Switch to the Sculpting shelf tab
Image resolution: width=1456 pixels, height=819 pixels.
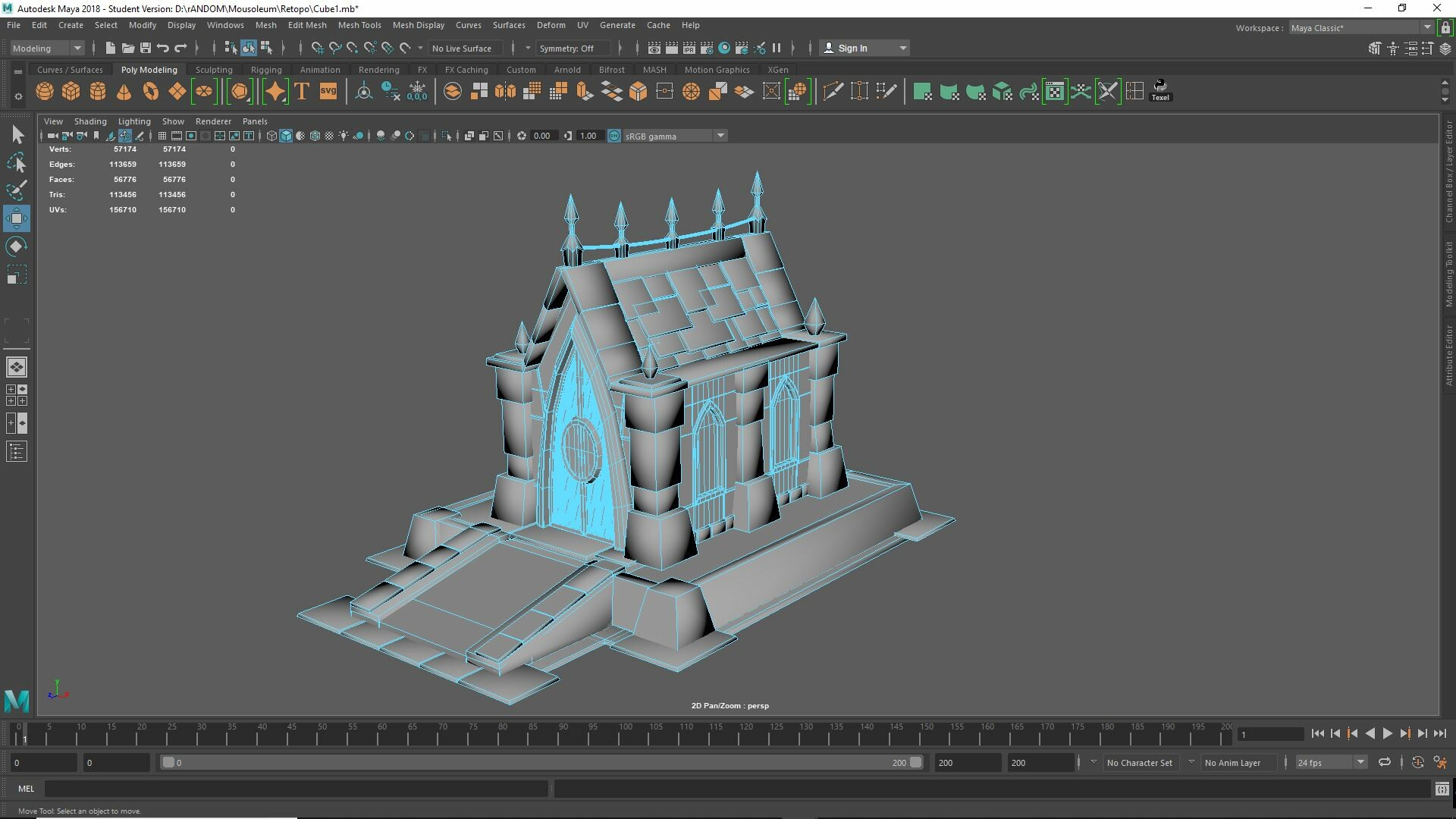pyautogui.click(x=214, y=69)
